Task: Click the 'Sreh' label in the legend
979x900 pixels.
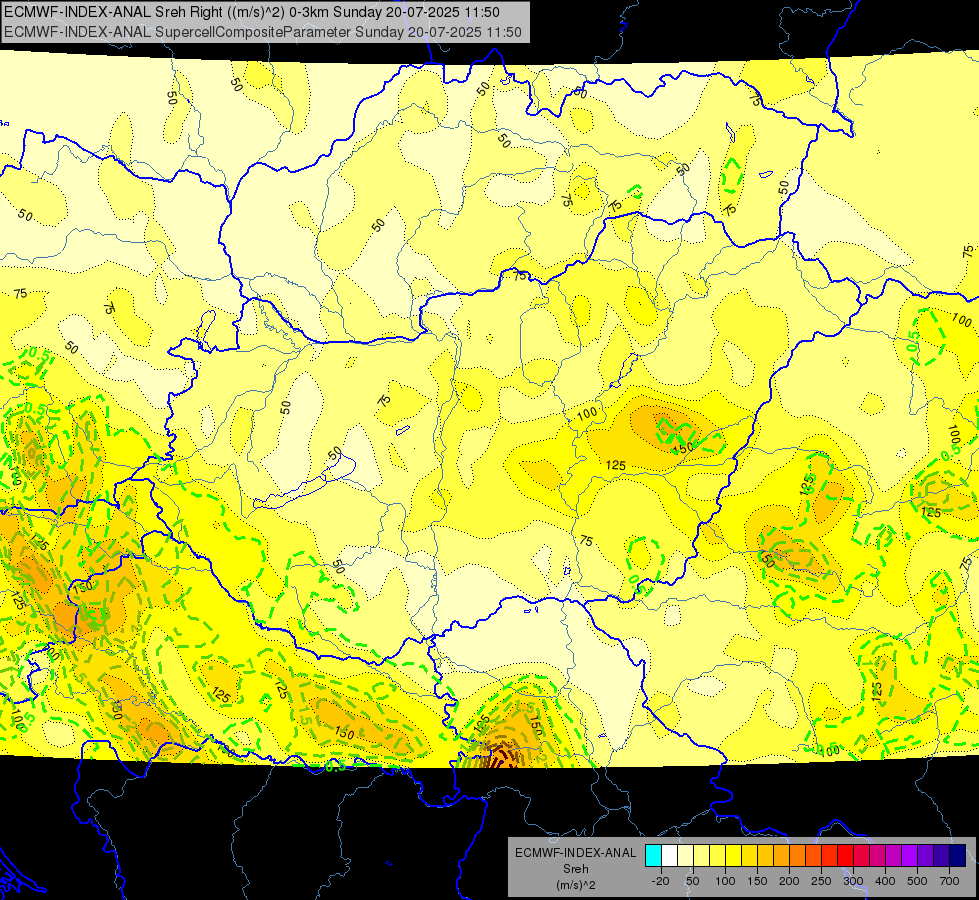Action: (576, 869)
